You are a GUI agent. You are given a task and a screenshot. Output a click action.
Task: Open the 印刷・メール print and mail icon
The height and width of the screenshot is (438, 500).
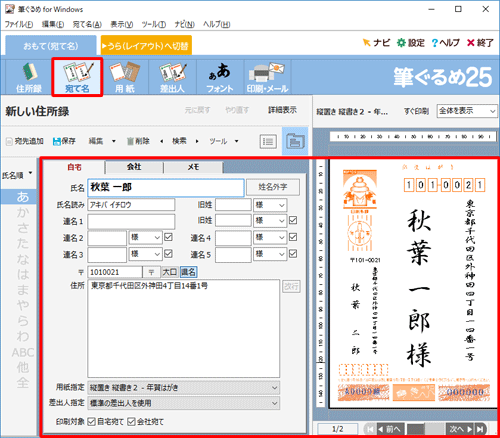(x=267, y=77)
